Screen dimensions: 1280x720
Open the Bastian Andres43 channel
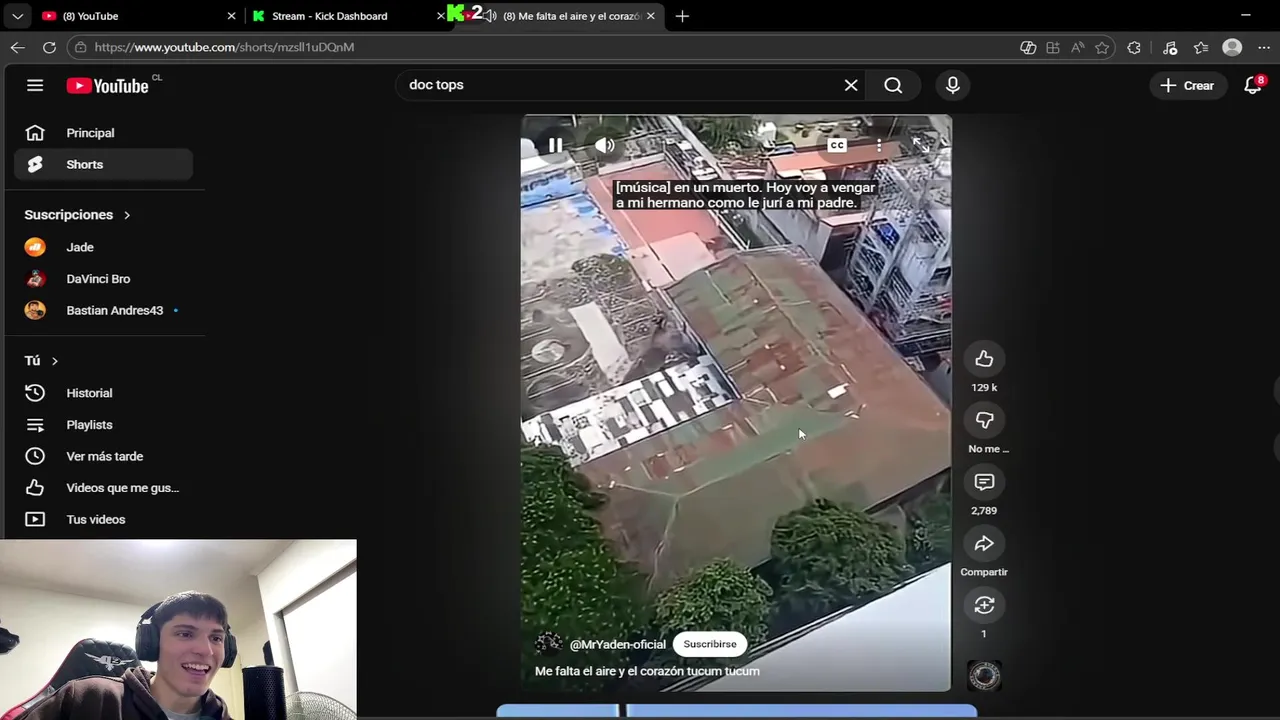coord(104,310)
